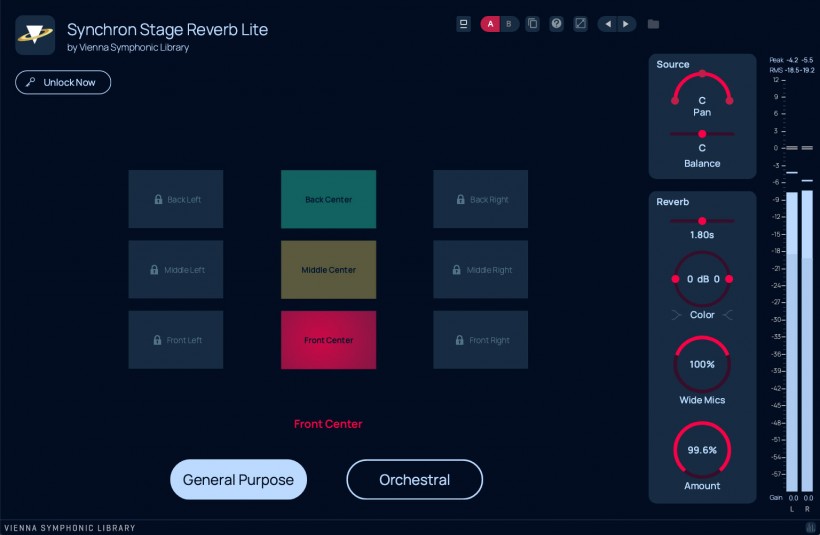Click the Pan knob left end handle
Screen dimensions: 820x535
(675, 100)
